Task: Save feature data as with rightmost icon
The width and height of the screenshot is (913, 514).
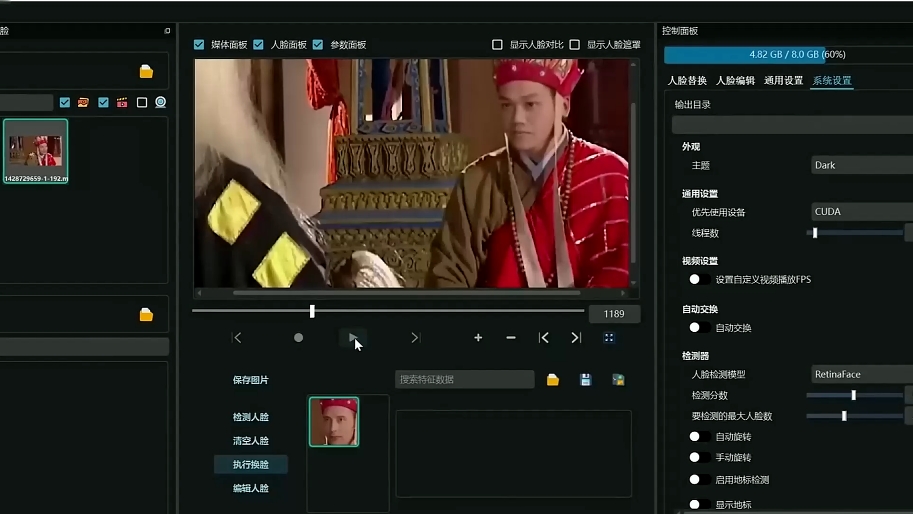Action: 618,380
